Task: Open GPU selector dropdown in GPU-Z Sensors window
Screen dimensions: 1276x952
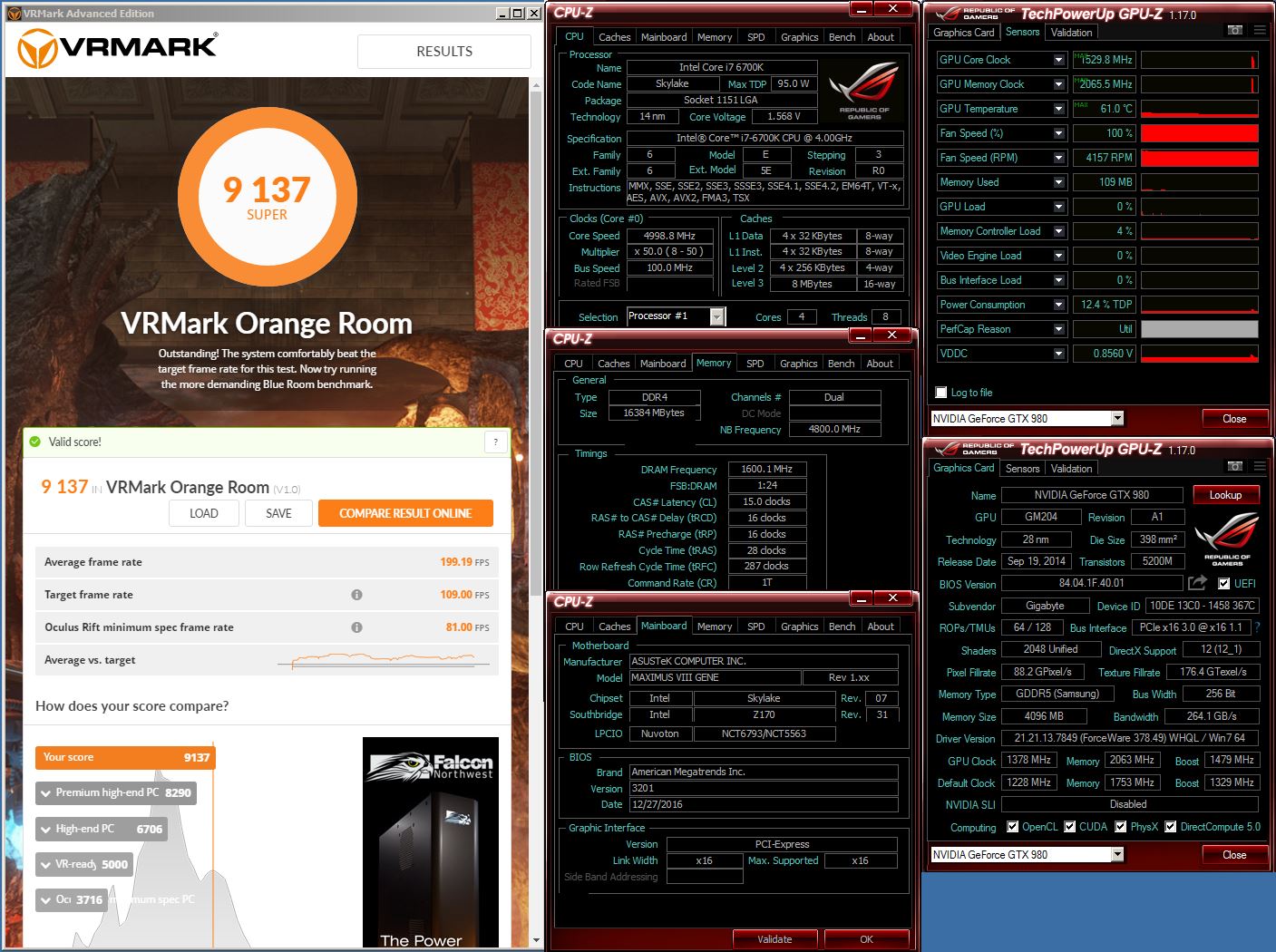Action: click(x=1117, y=419)
